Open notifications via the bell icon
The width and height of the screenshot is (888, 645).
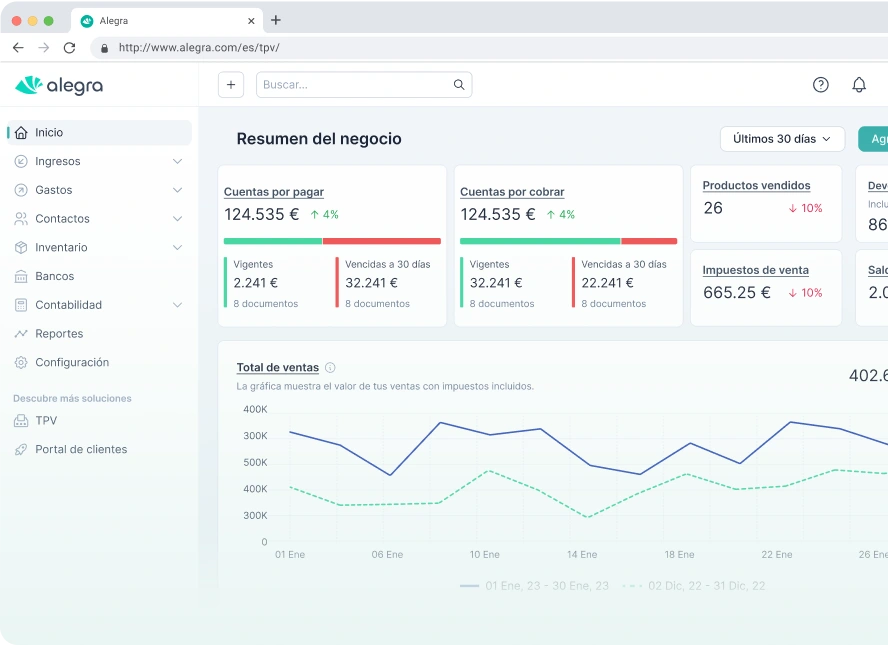click(859, 85)
